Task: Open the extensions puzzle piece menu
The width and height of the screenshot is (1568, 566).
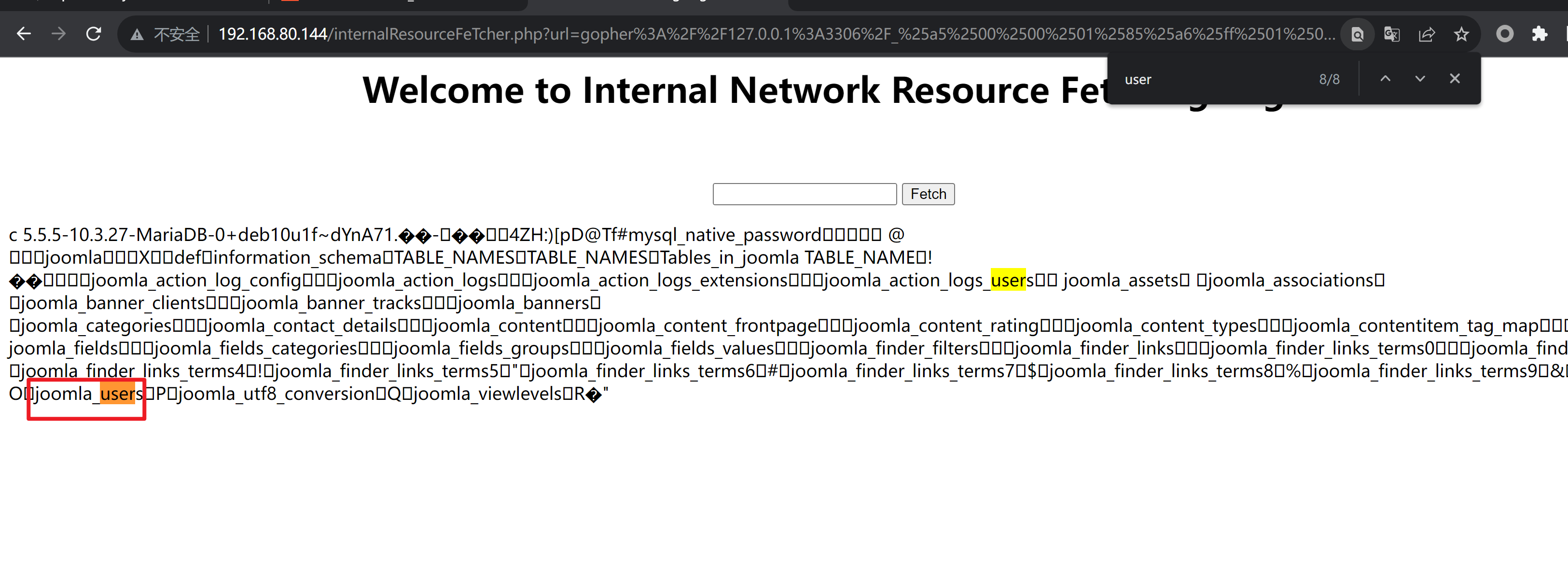Action: (x=1540, y=34)
